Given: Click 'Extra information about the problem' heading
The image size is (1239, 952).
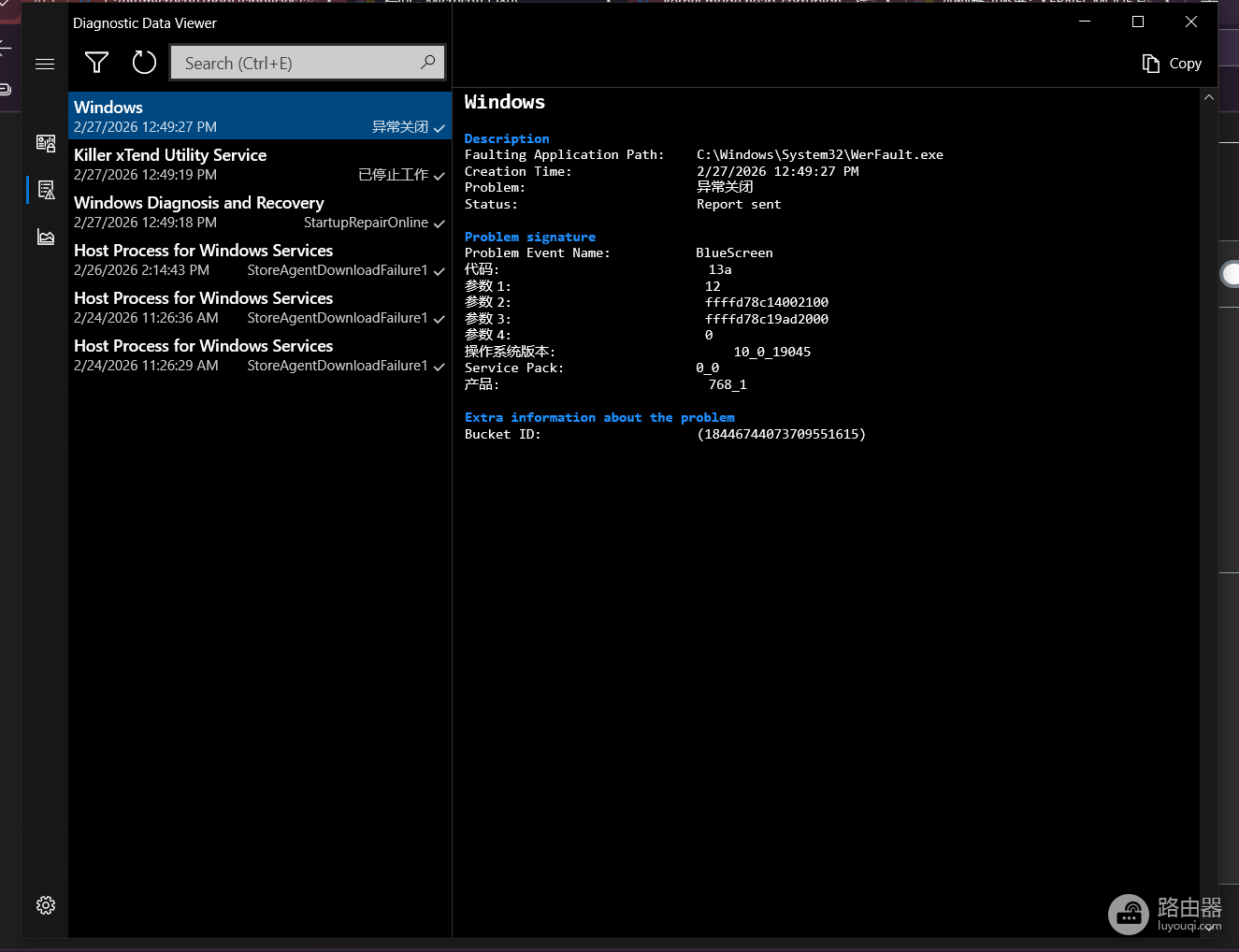Looking at the screenshot, I should coord(599,417).
